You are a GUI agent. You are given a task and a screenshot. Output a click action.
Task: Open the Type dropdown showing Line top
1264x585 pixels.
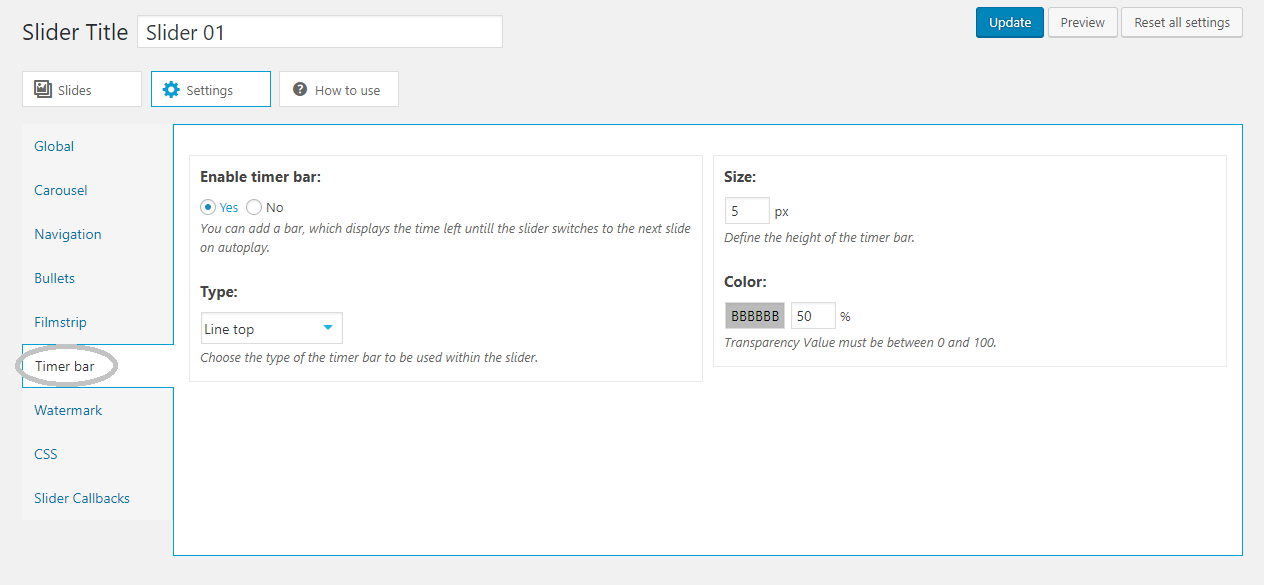pyautogui.click(x=272, y=328)
